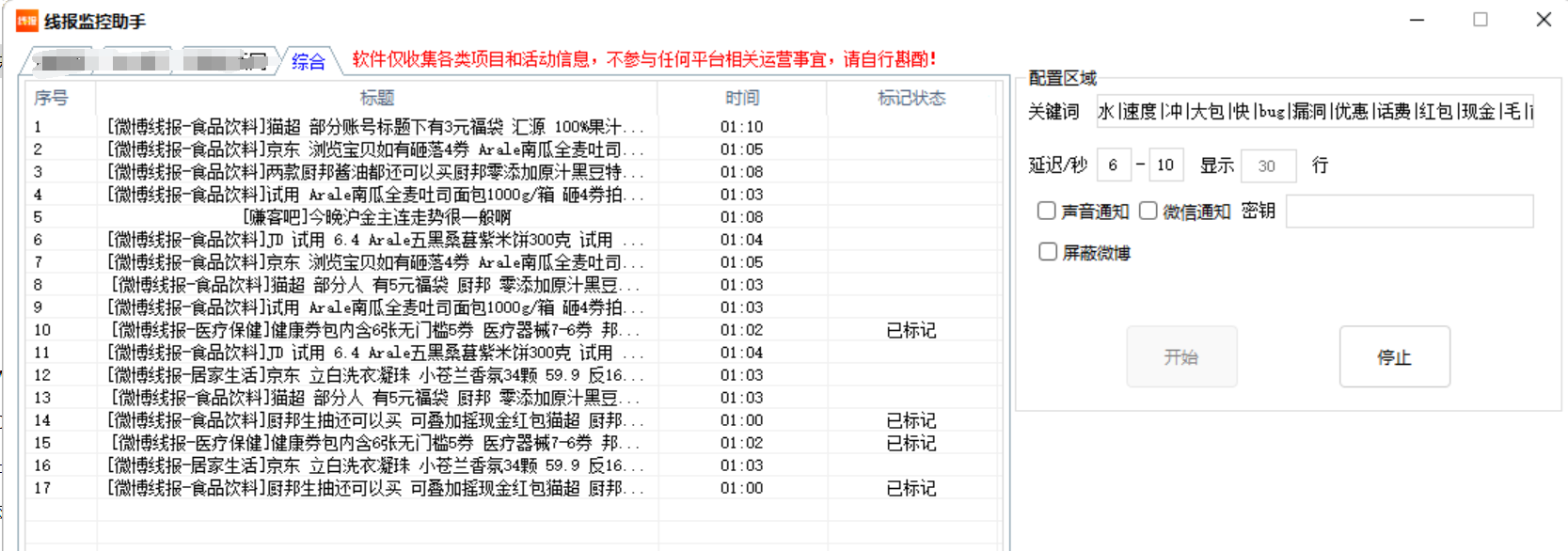This screenshot has height=551, width=1568.
Task: Click the maximum delay field showing 10
Action: coord(1165,165)
